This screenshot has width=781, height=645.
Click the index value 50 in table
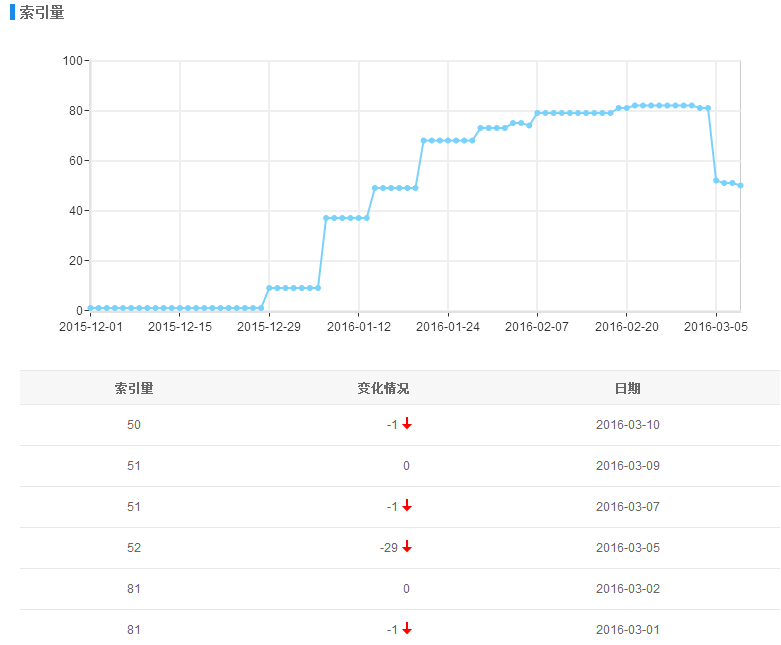tap(134, 425)
